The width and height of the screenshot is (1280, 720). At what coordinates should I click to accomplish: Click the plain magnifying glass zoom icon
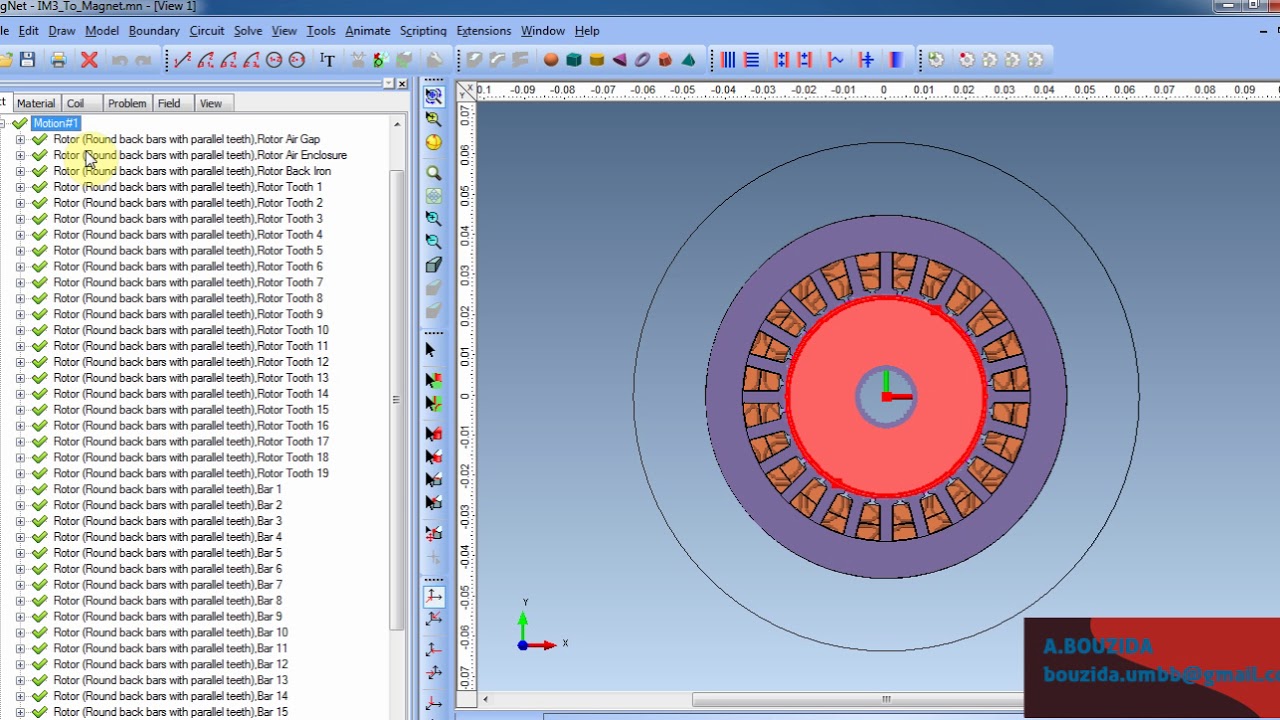pyautogui.click(x=433, y=173)
